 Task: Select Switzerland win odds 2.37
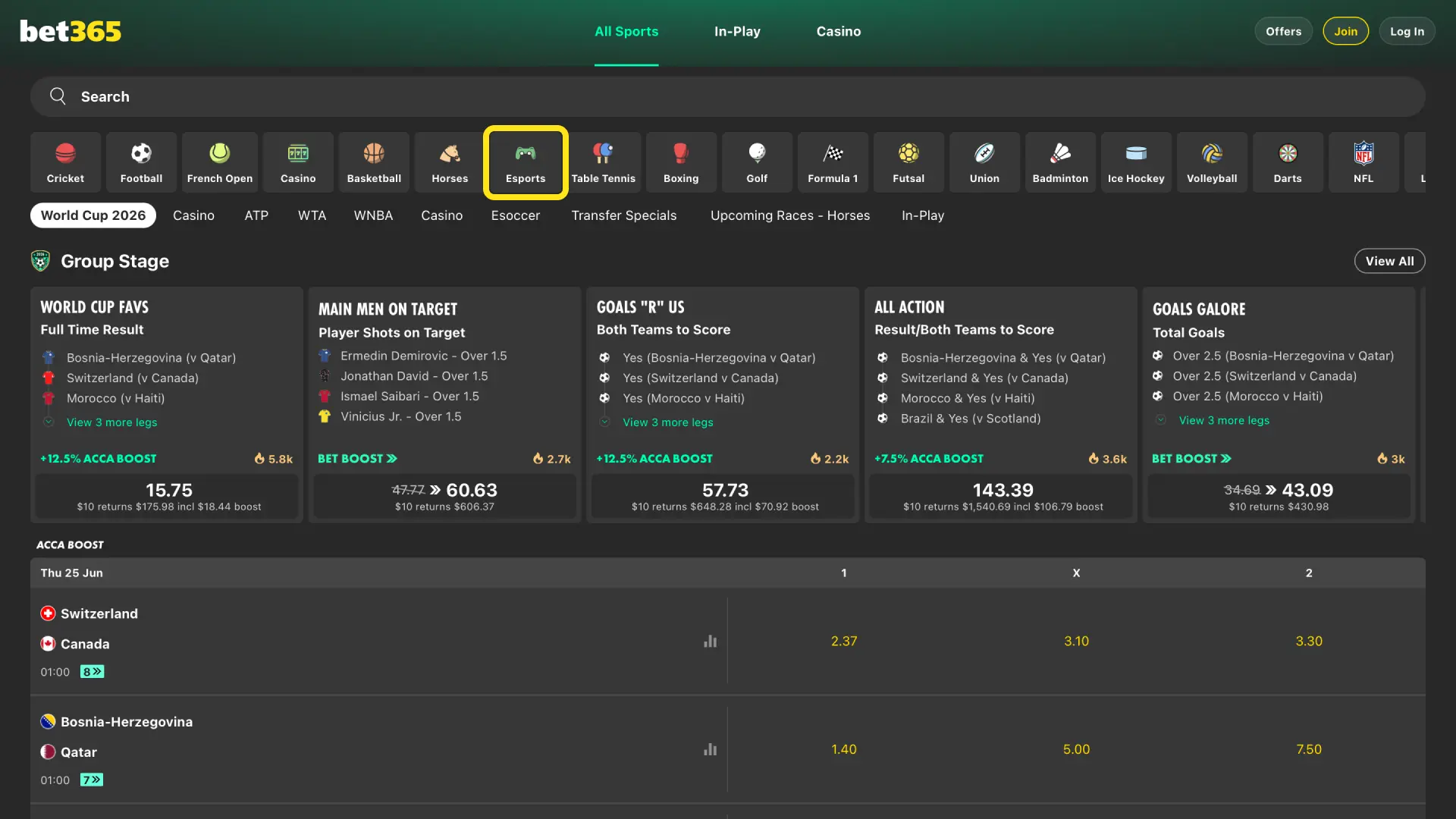[x=844, y=642]
